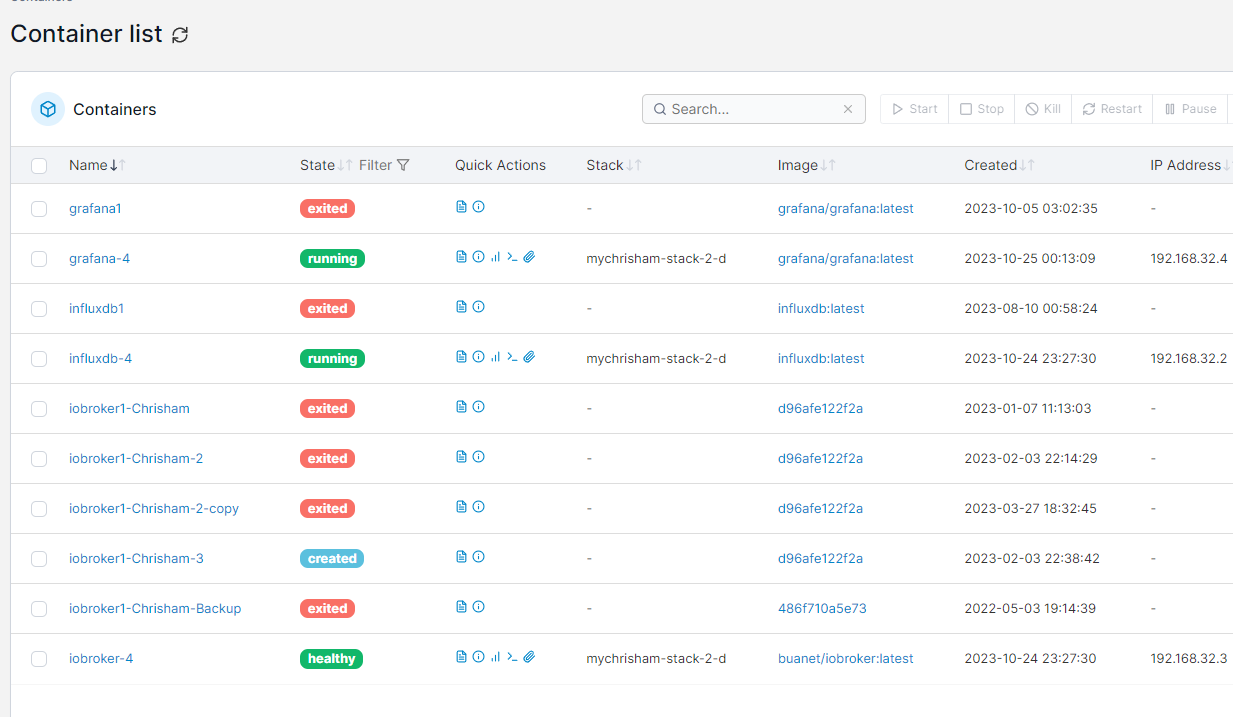Open logs for the influxdb-4 container
The height and width of the screenshot is (717, 1233).
tap(461, 357)
